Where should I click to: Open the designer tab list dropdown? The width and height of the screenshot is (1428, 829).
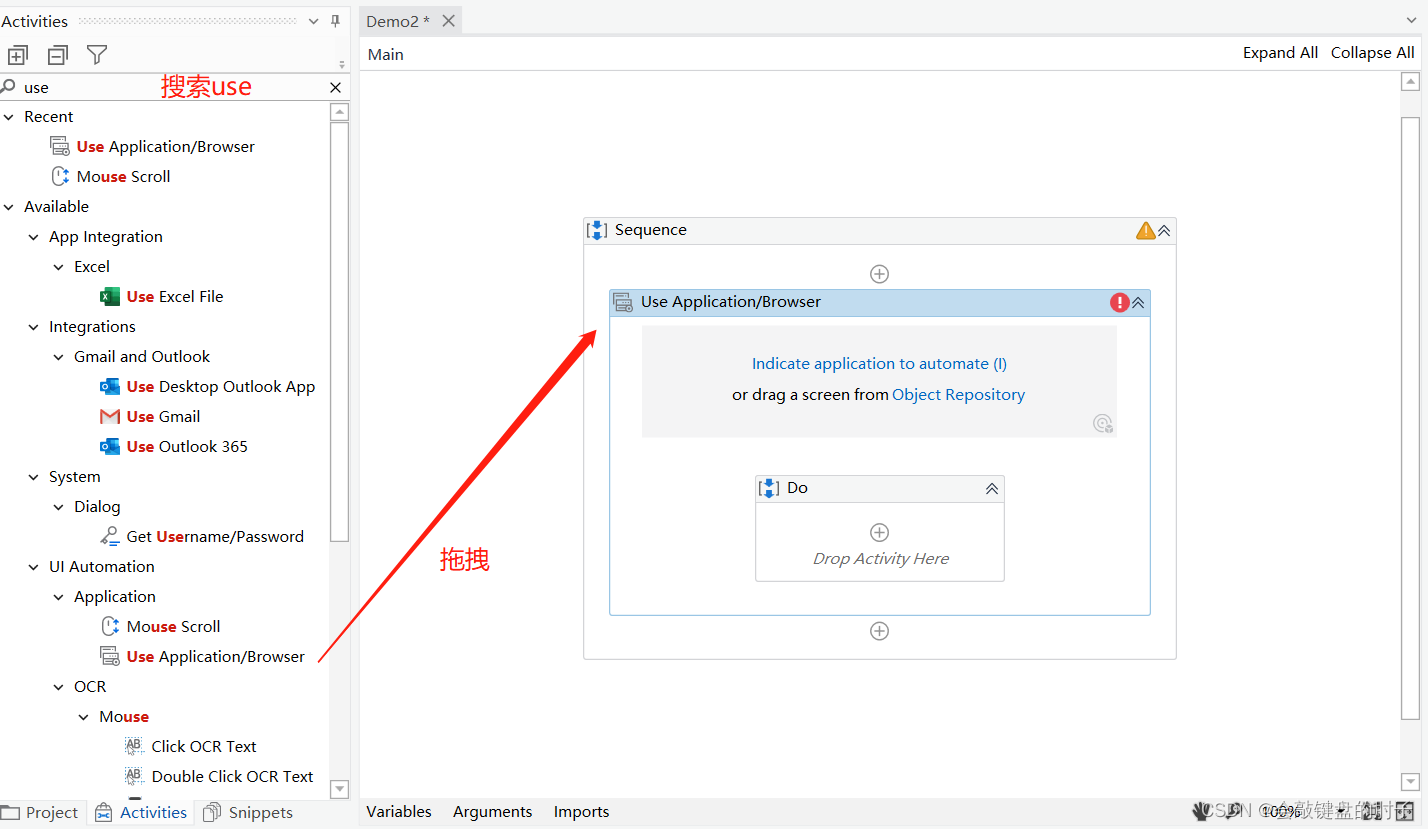pyautogui.click(x=1411, y=21)
